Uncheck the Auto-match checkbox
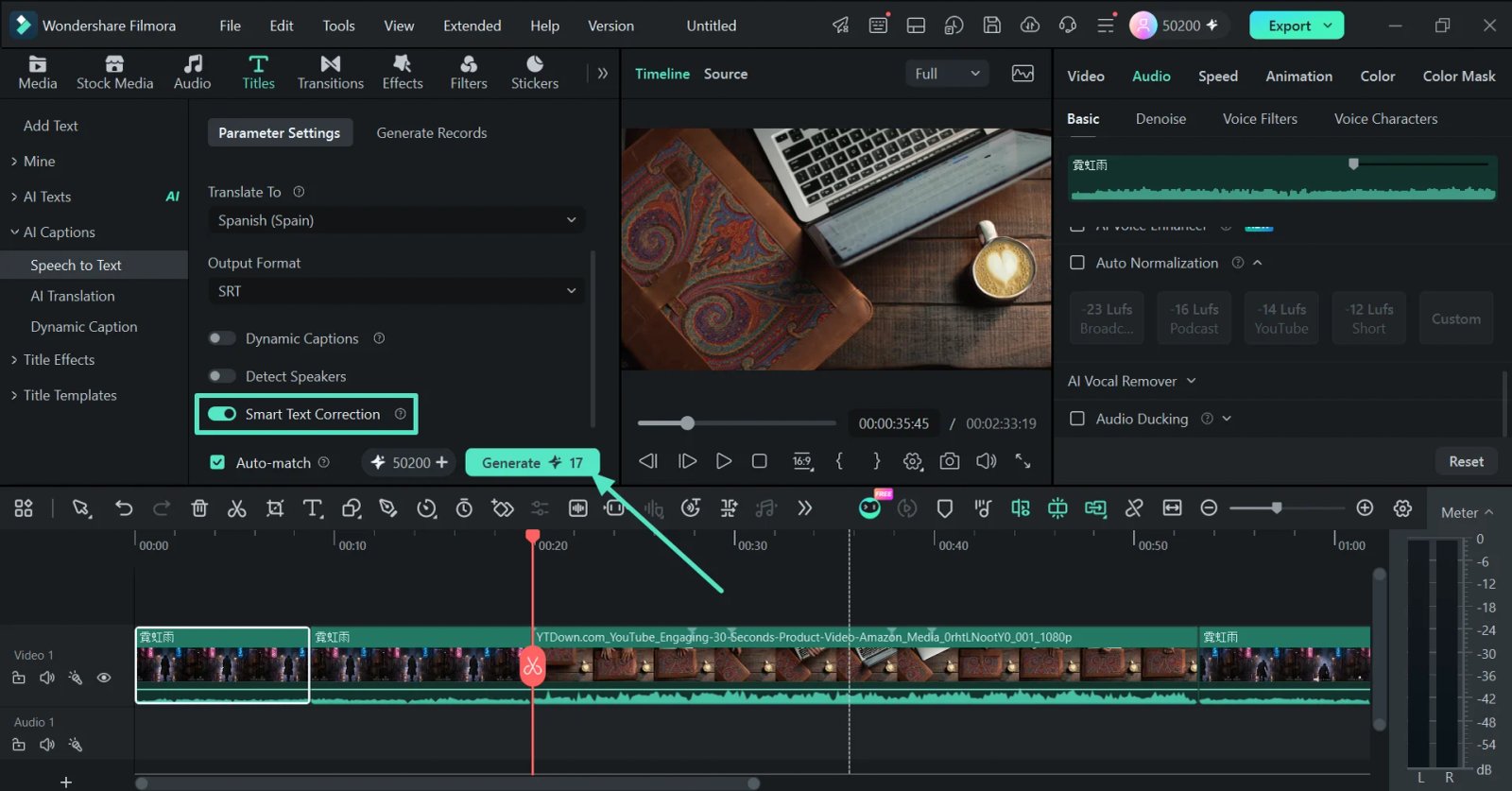This screenshot has height=791, width=1512. (x=217, y=462)
